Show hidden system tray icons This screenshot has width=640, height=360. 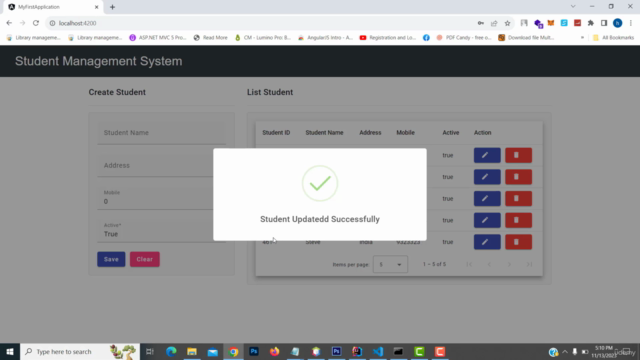pos(565,351)
